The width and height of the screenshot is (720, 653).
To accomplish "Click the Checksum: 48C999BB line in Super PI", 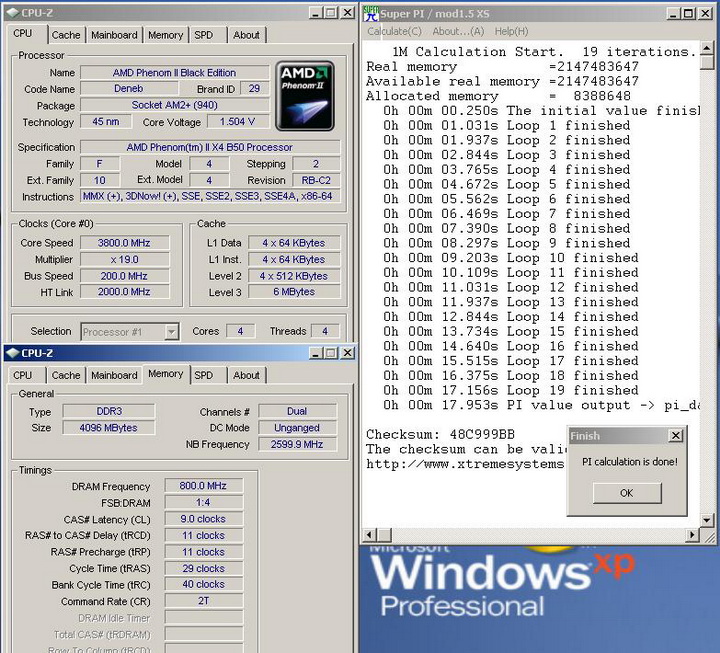I will [x=440, y=434].
